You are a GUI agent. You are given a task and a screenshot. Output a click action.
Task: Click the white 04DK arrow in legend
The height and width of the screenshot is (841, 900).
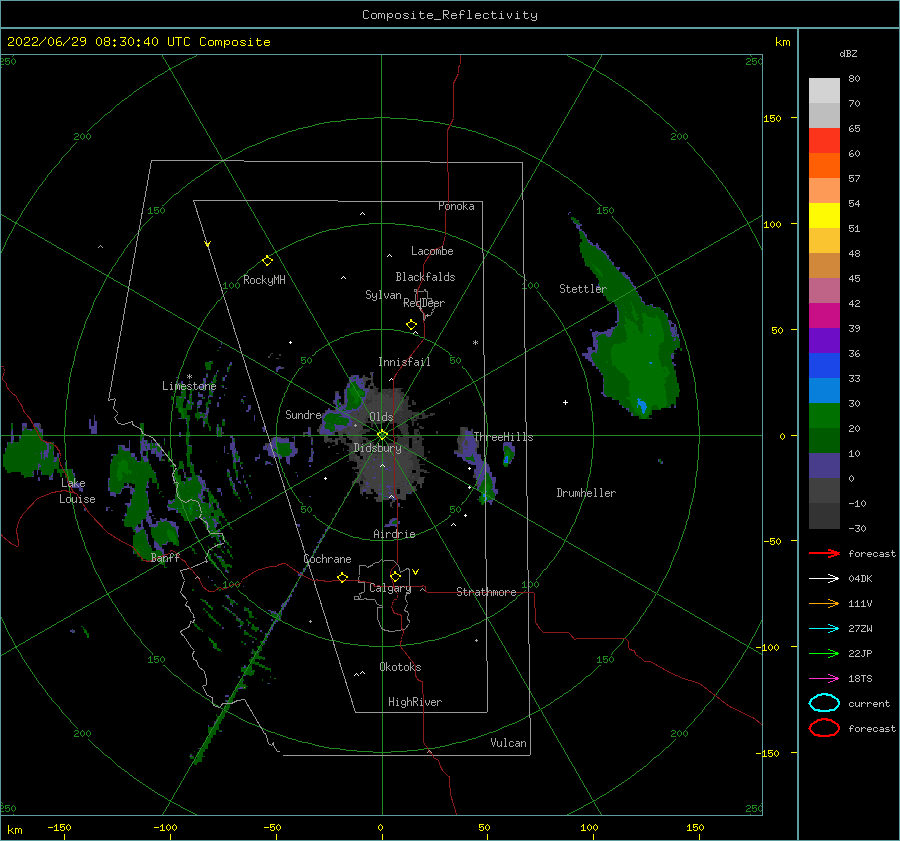pyautogui.click(x=824, y=579)
